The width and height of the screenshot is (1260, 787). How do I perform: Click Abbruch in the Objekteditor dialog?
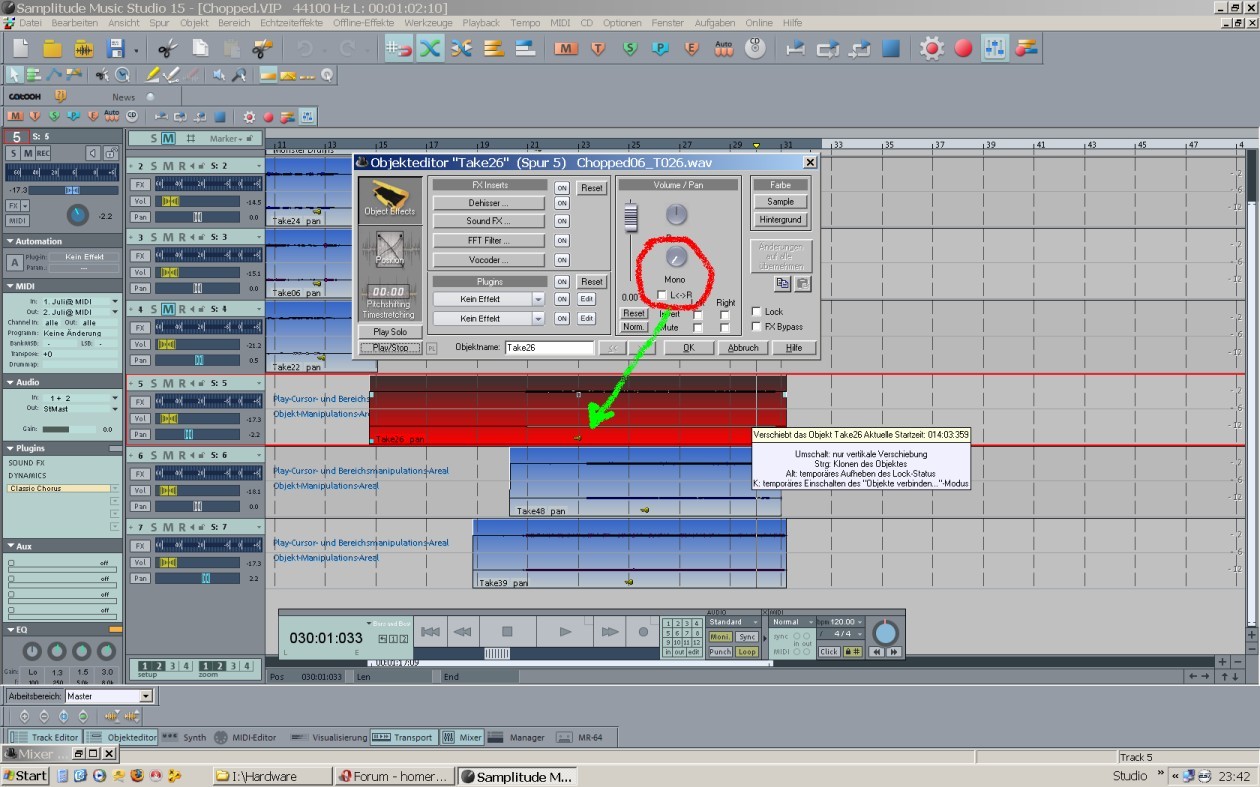743,348
